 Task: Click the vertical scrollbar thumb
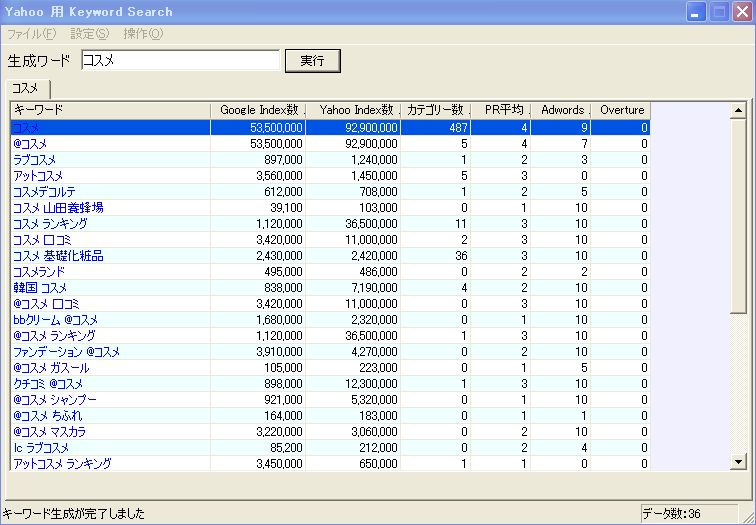coord(739,216)
